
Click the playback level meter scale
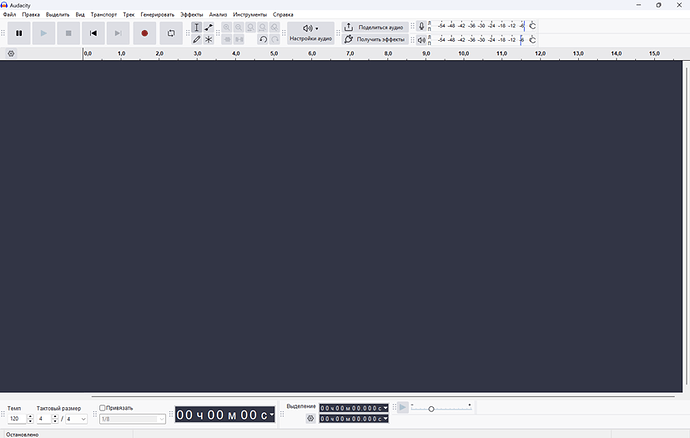pos(481,40)
